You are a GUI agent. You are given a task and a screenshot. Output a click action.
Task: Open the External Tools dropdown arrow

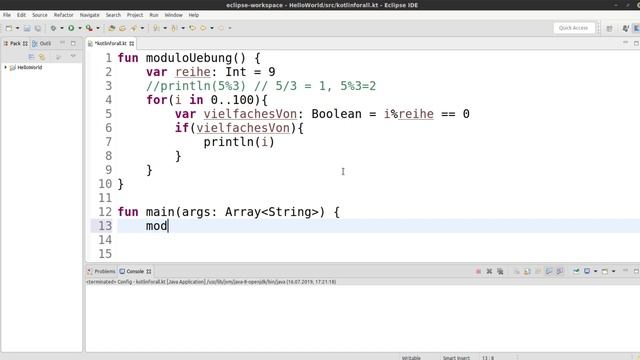pyautogui.click(x=98, y=28)
